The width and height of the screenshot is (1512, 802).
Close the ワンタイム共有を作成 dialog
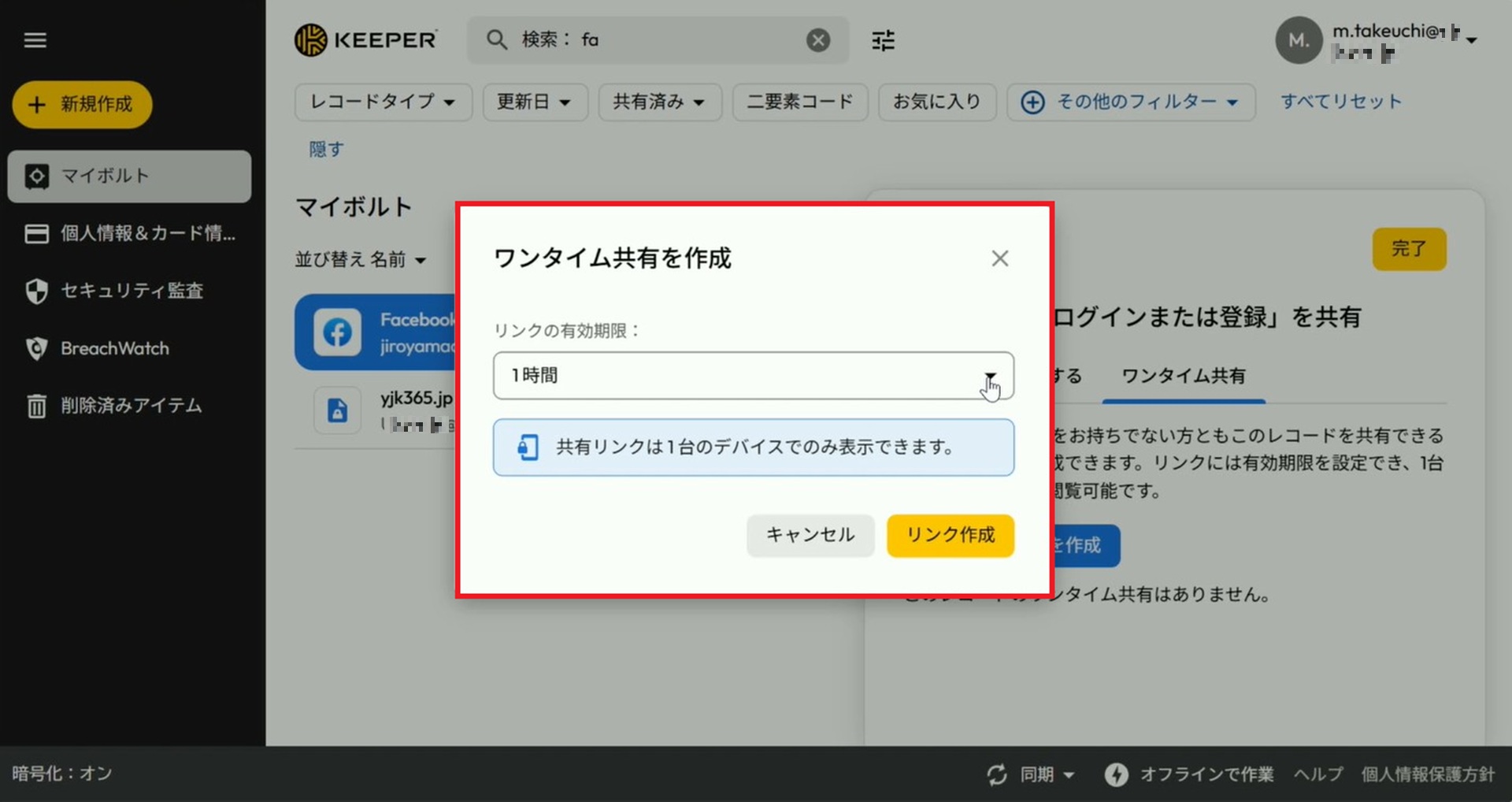click(999, 258)
